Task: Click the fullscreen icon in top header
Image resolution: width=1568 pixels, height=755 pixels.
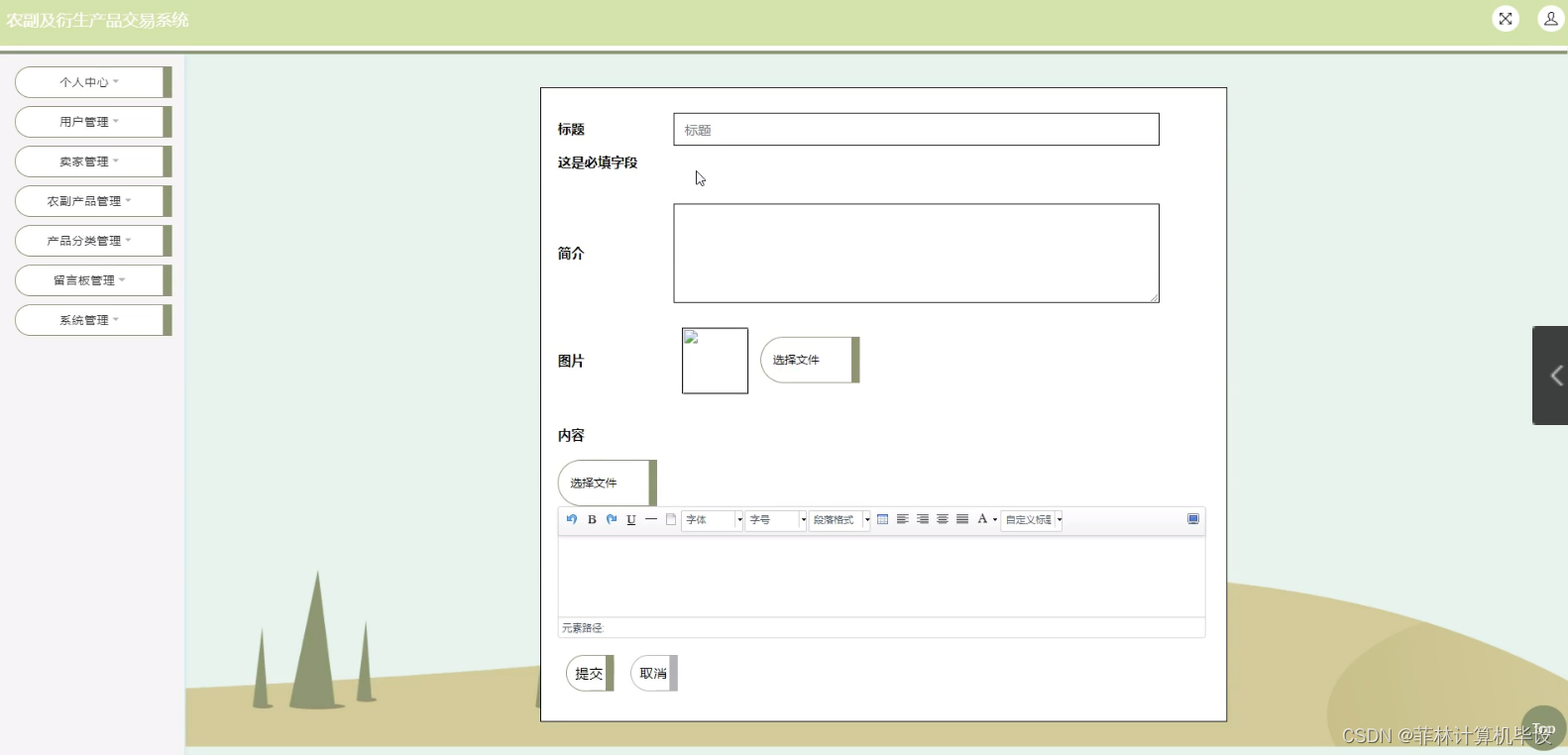Action: coord(1506,19)
